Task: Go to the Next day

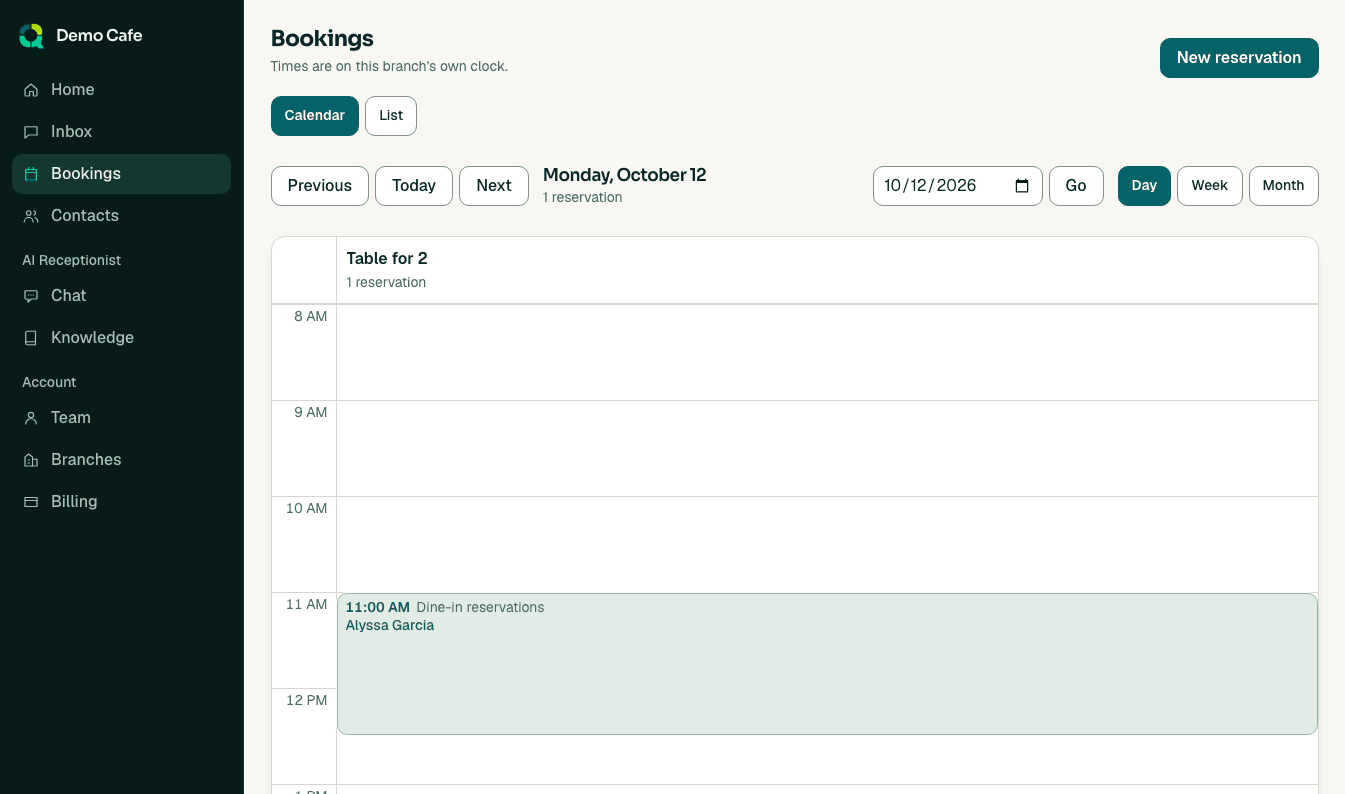Action: (494, 186)
